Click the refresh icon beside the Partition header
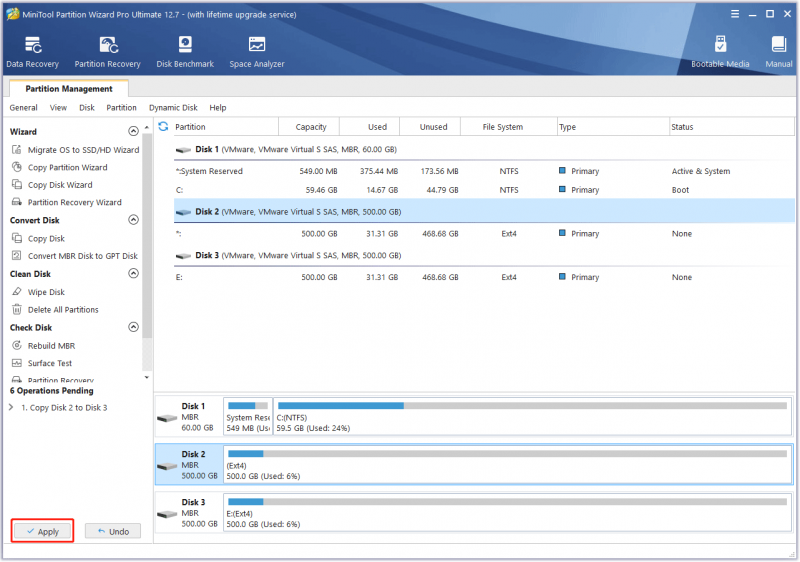Image resolution: width=800 pixels, height=562 pixels. [x=163, y=126]
